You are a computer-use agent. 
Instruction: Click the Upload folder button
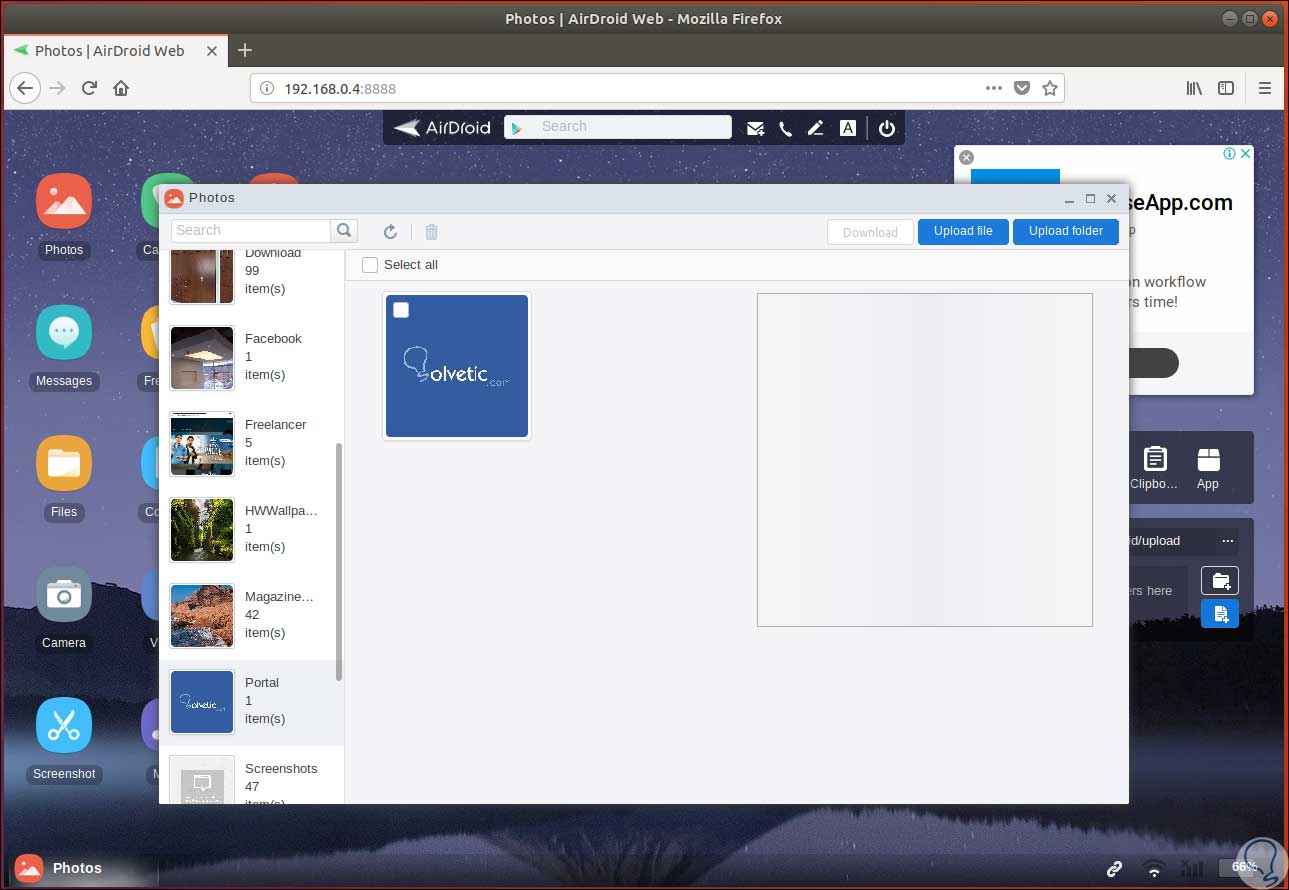click(x=1066, y=231)
